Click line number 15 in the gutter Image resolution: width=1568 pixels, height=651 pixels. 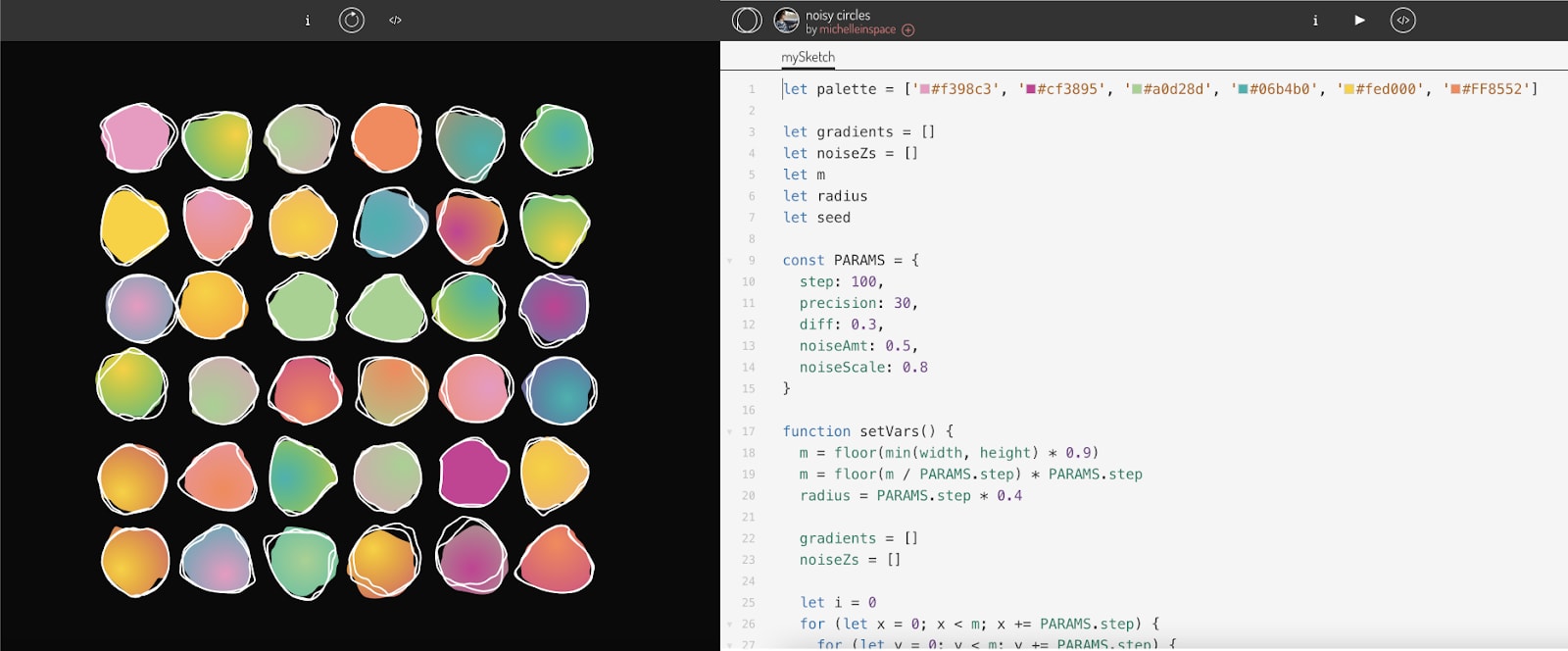click(749, 389)
